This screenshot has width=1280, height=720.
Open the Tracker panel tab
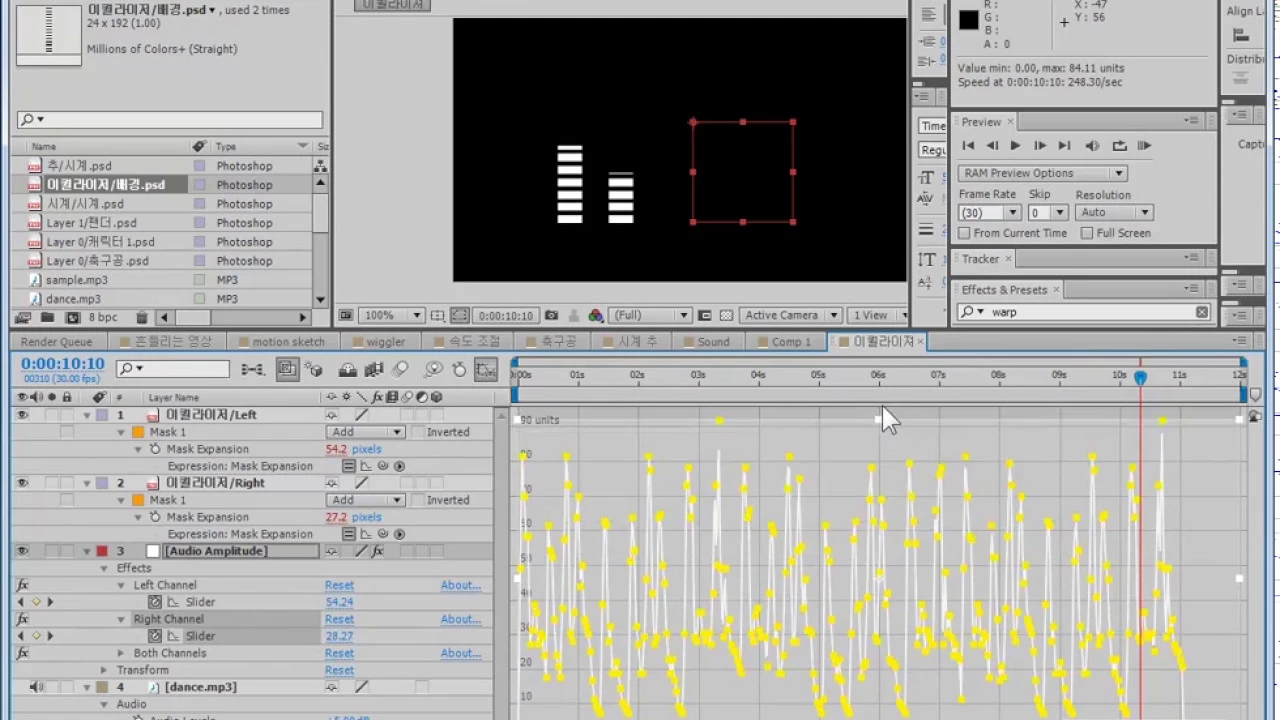[980, 259]
